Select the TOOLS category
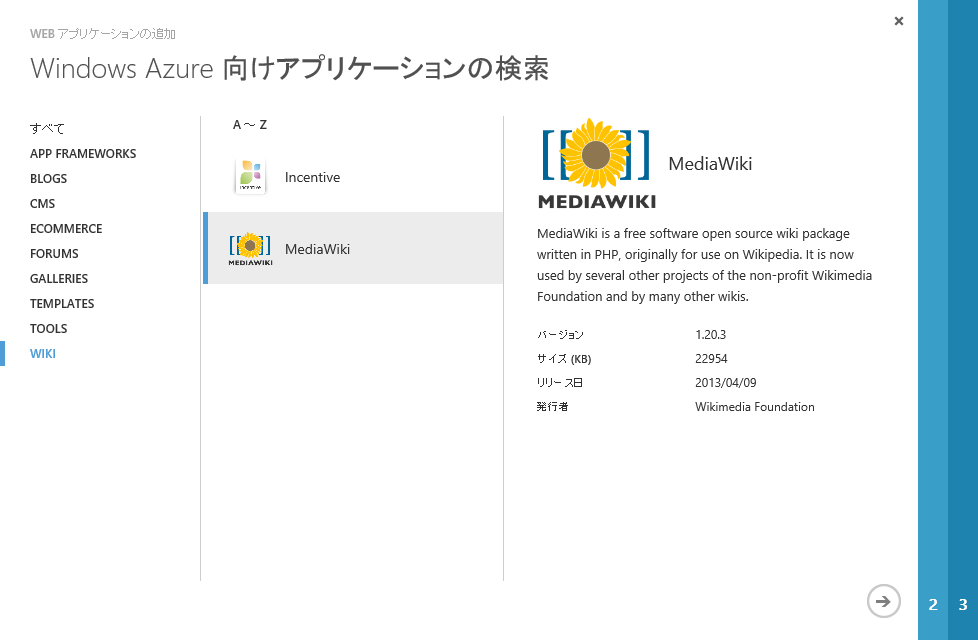 [x=49, y=328]
